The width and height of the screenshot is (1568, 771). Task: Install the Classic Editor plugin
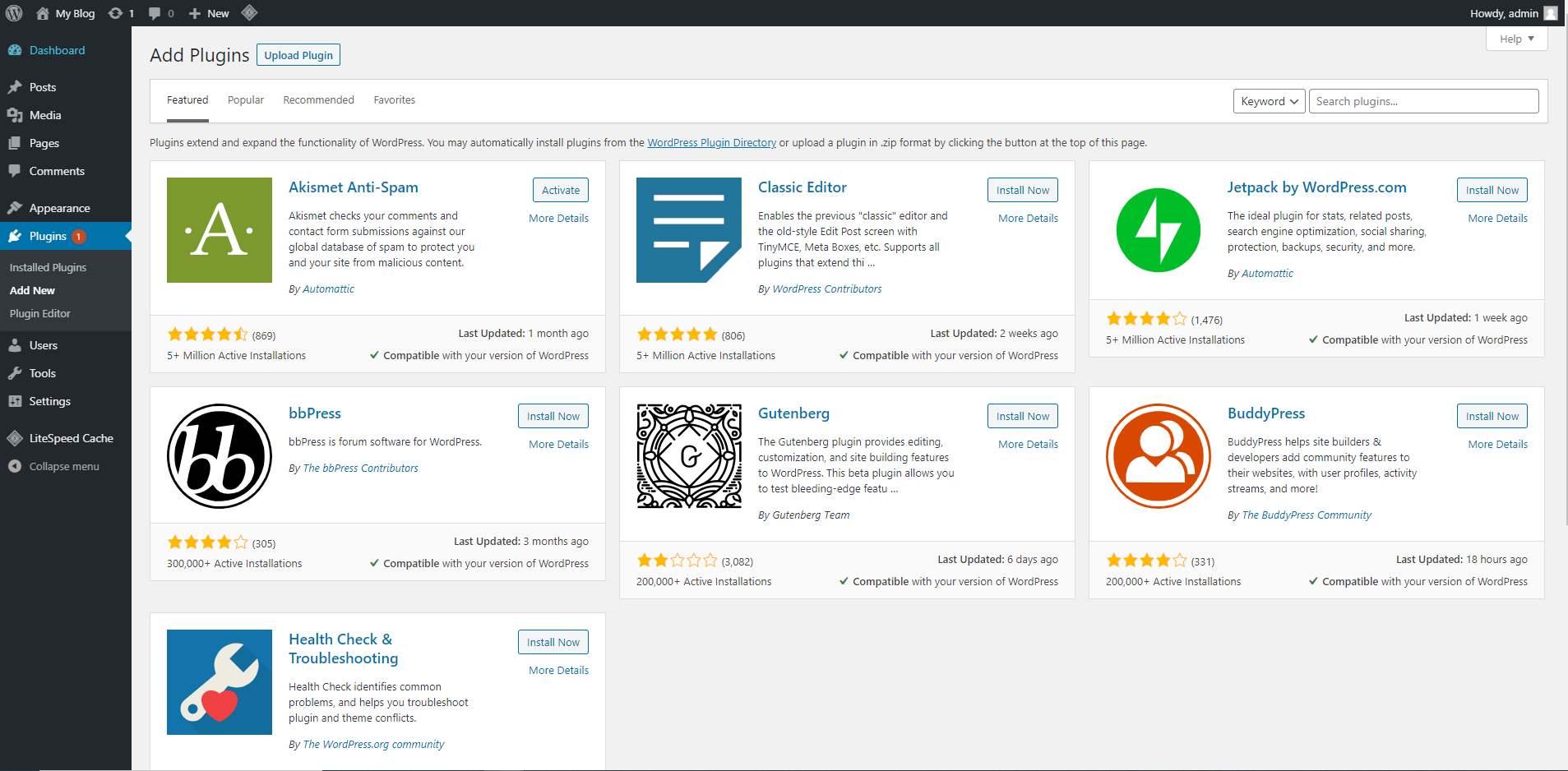pyautogui.click(x=1022, y=190)
